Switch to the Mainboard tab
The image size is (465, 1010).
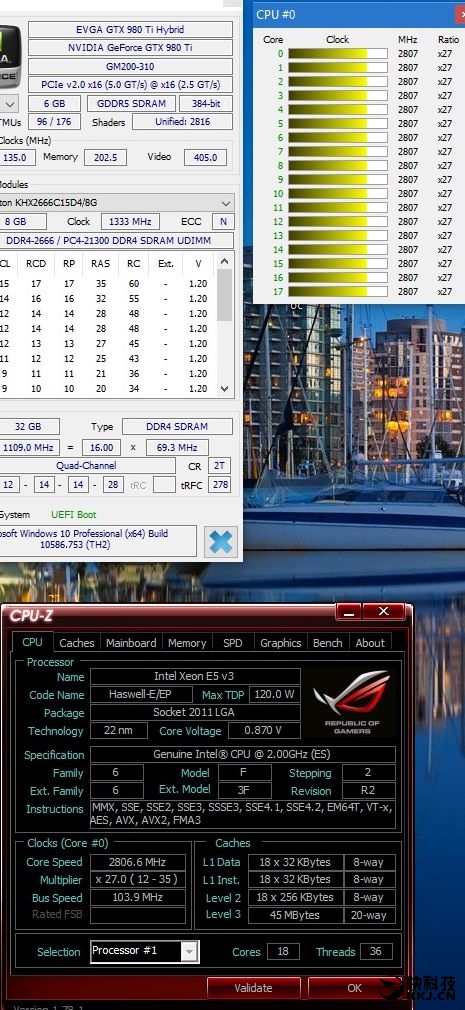coord(131,642)
